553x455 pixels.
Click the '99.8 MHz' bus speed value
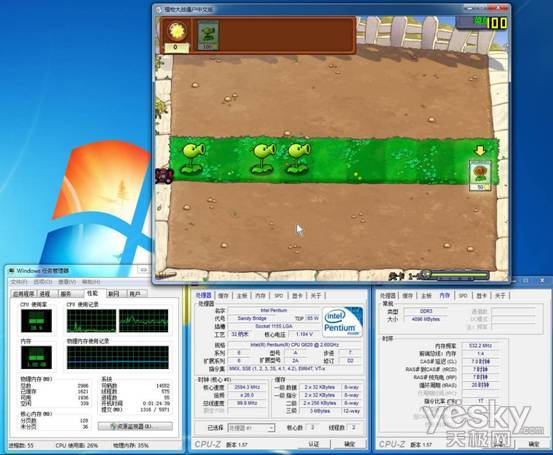pos(247,403)
